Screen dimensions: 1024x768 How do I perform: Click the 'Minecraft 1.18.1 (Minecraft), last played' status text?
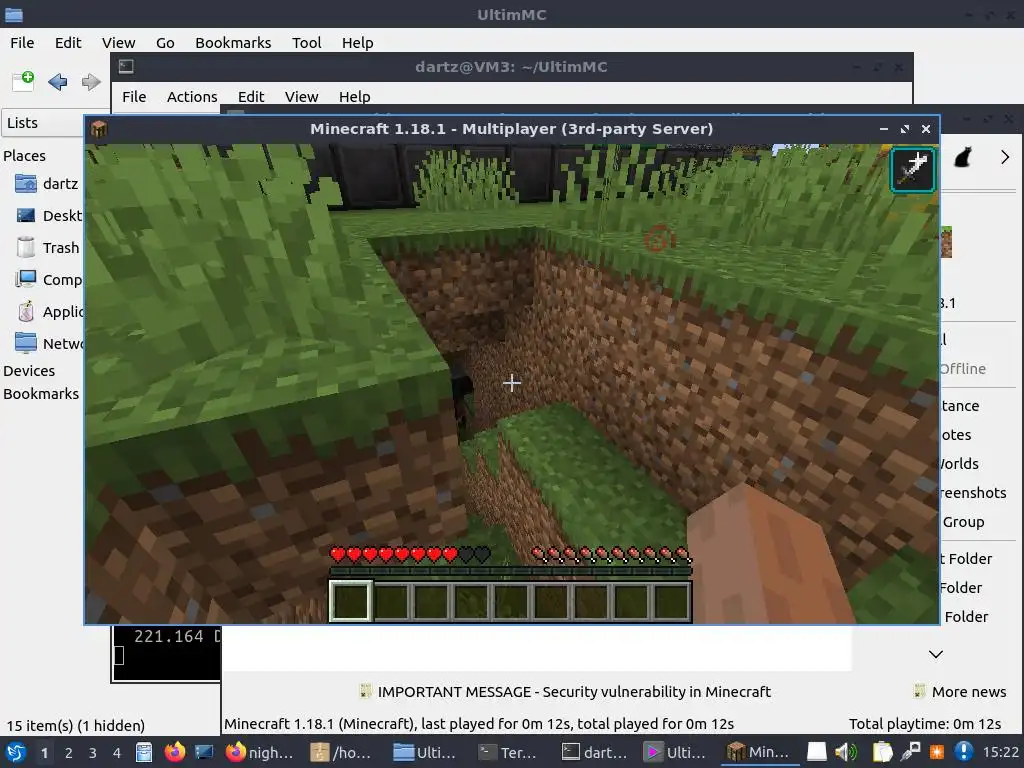(479, 724)
